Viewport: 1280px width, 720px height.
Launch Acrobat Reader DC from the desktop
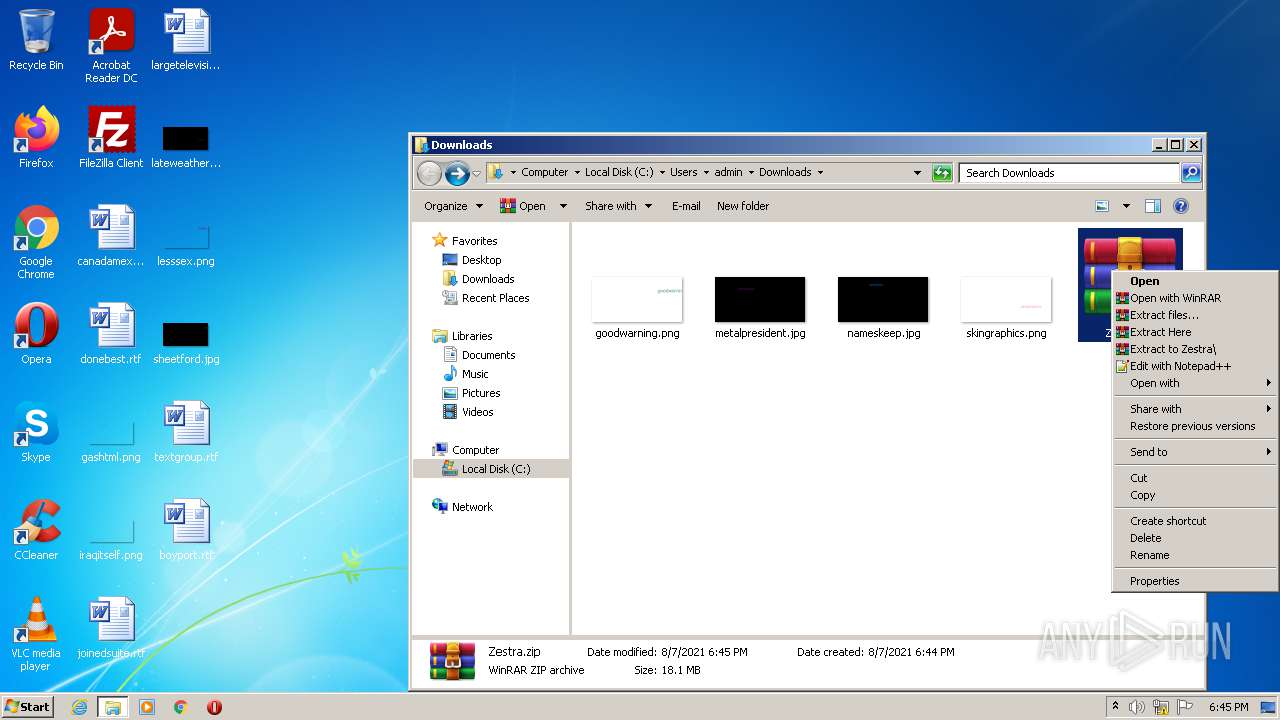pyautogui.click(x=111, y=46)
